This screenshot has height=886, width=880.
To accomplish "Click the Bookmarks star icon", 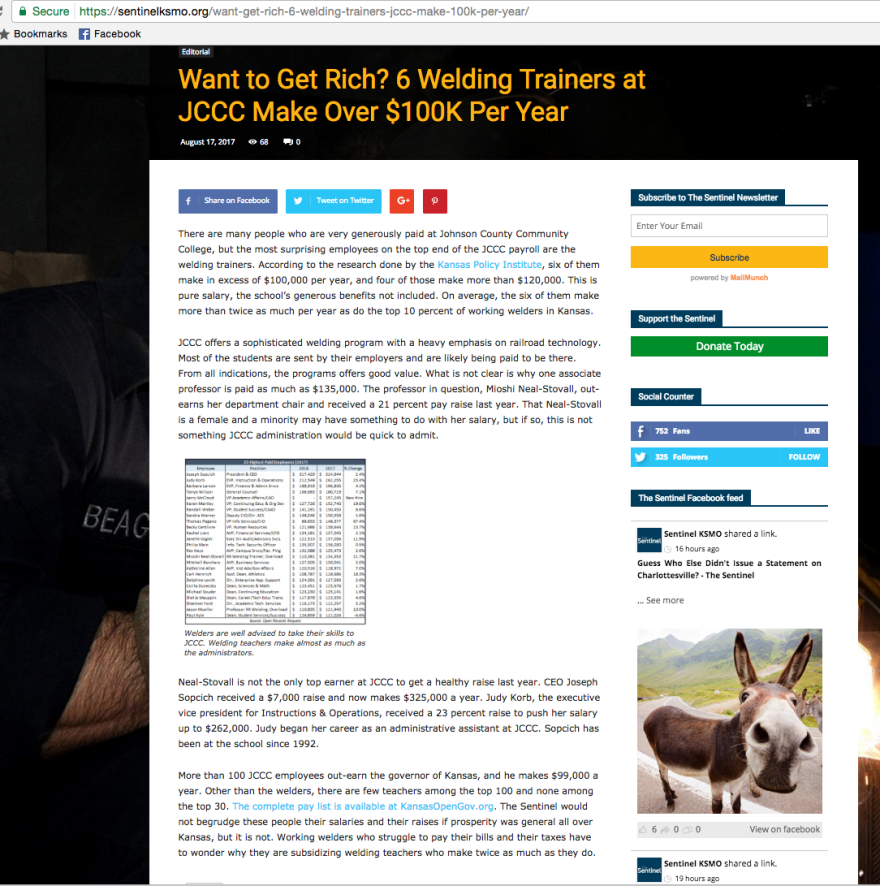I will (x=5, y=34).
